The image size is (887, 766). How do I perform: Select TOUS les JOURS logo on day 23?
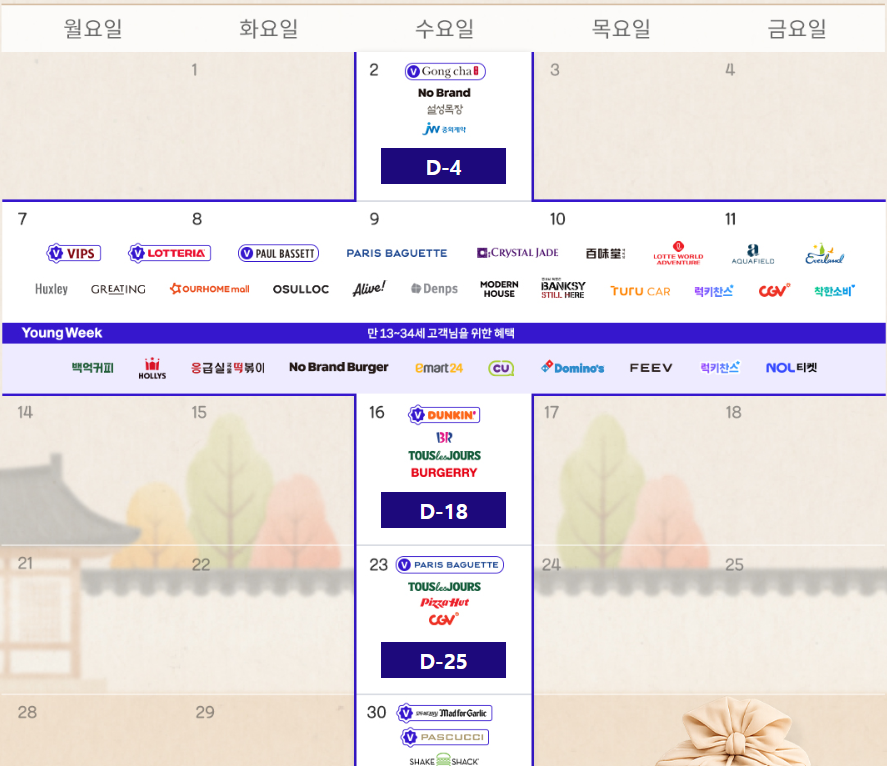(x=445, y=587)
